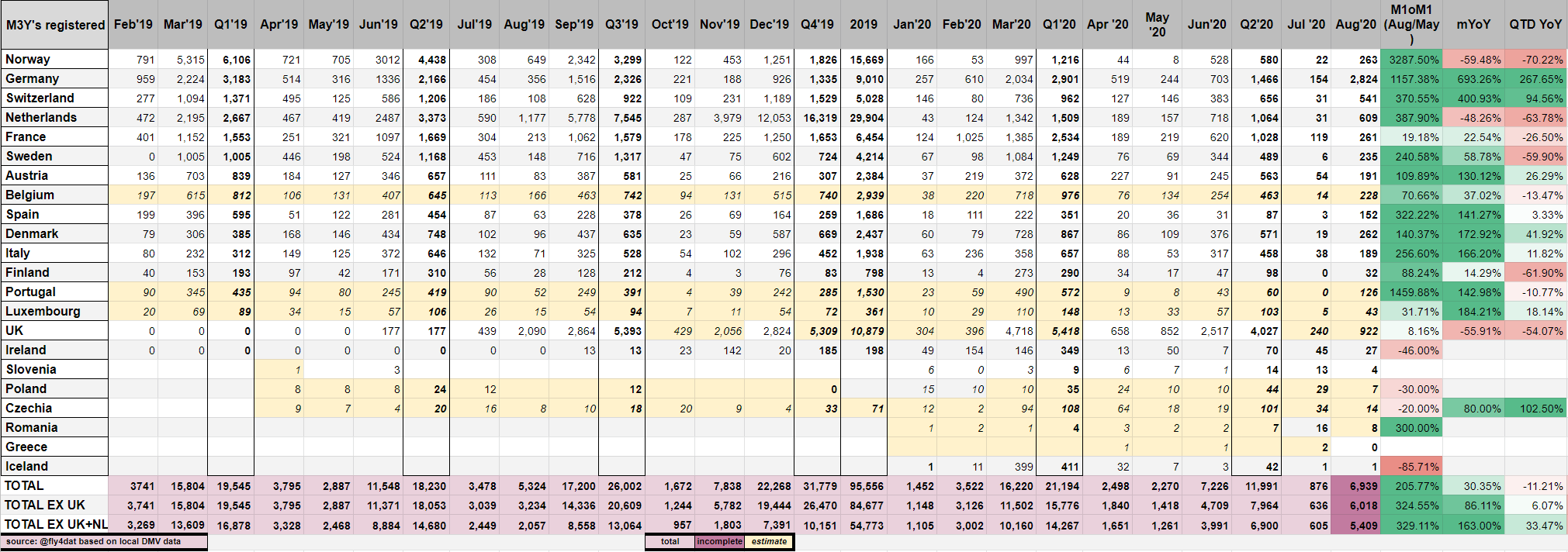Select the Spain row label
The width and height of the screenshot is (1568, 552).
point(54,214)
